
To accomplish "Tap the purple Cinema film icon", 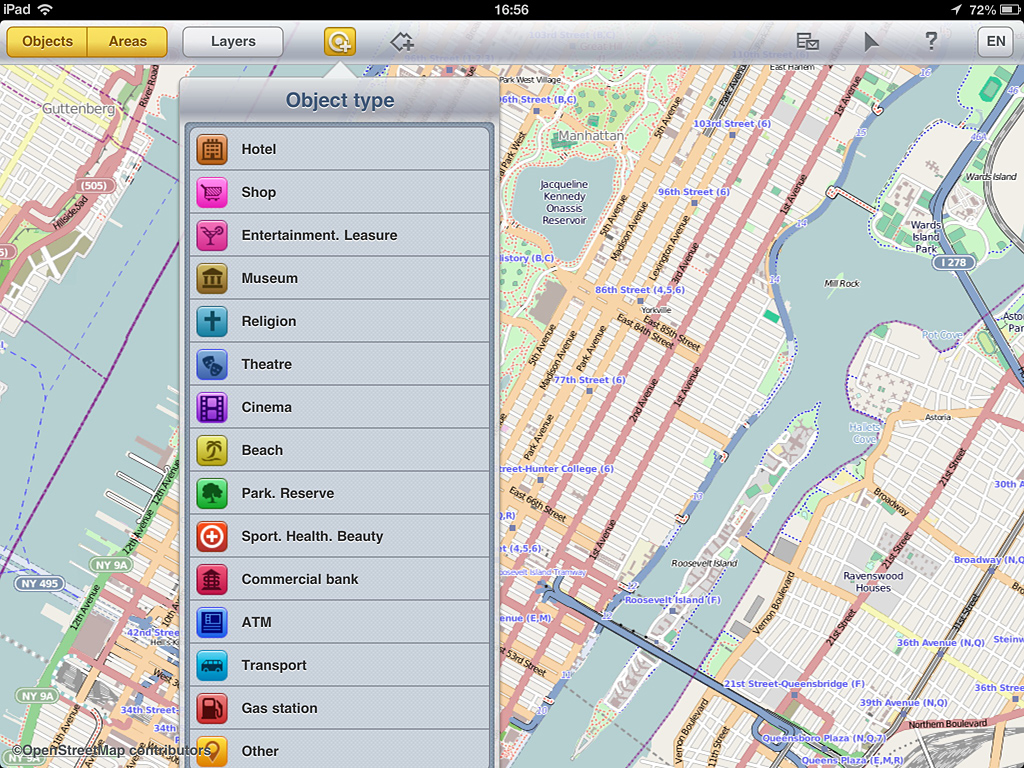I will pos(212,407).
